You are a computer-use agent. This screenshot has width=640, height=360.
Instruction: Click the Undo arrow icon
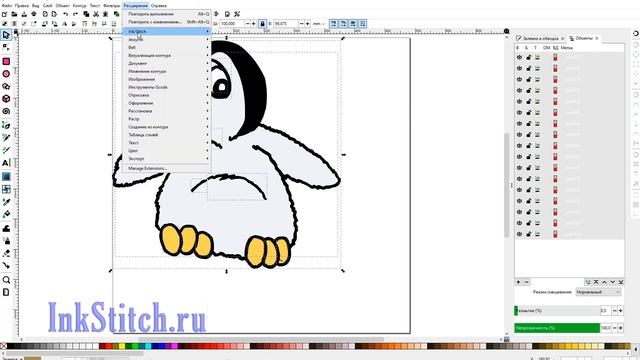[x=65, y=14]
